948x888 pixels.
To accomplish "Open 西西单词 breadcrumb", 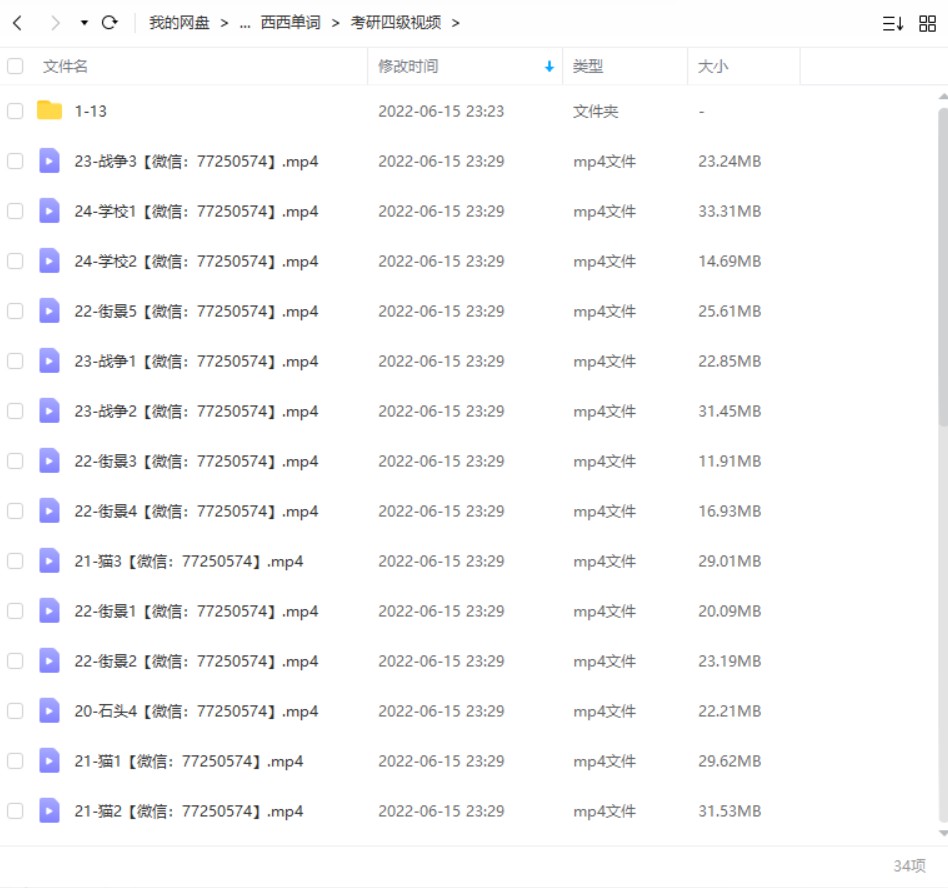I will point(290,23).
